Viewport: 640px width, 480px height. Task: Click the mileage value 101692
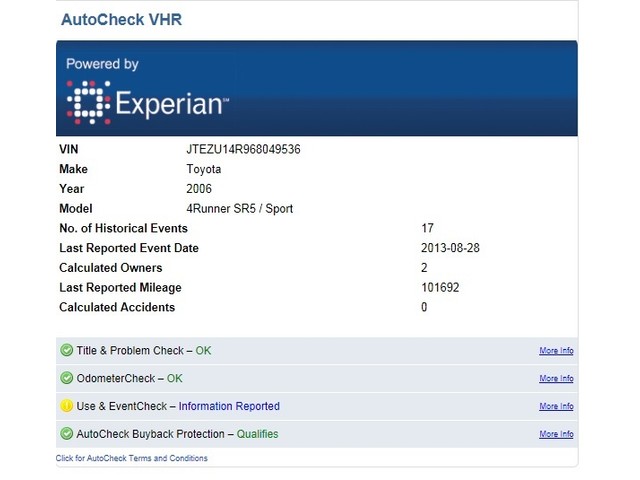[x=440, y=287]
